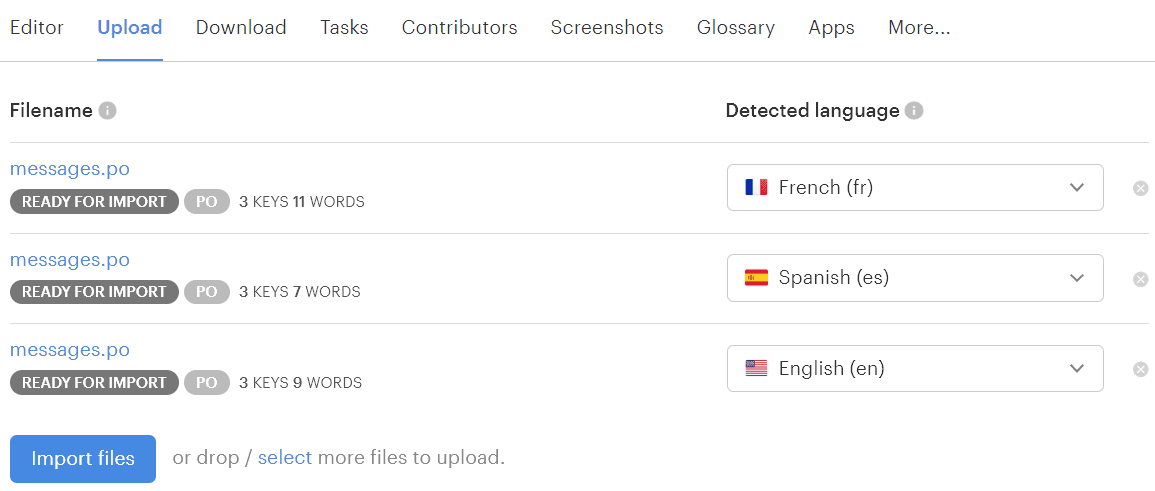Open the English (en) language dropdown
Image resolution: width=1155 pixels, height=491 pixels.
(914, 369)
